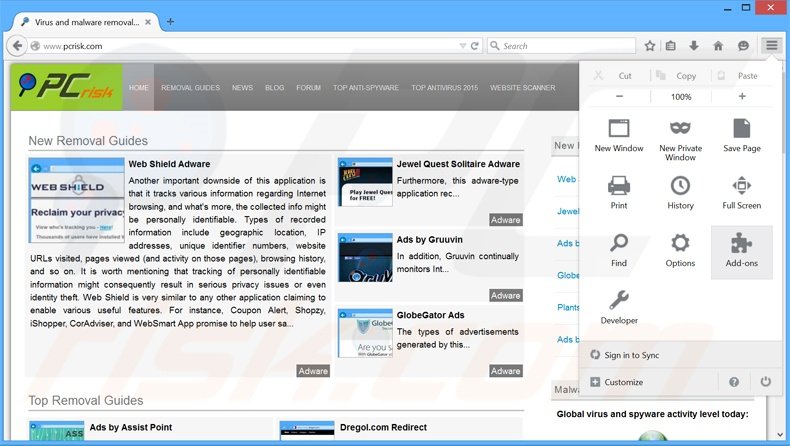Screen dimensions: 790x446
Task: Click the hamburger menu button
Action: click(771, 45)
